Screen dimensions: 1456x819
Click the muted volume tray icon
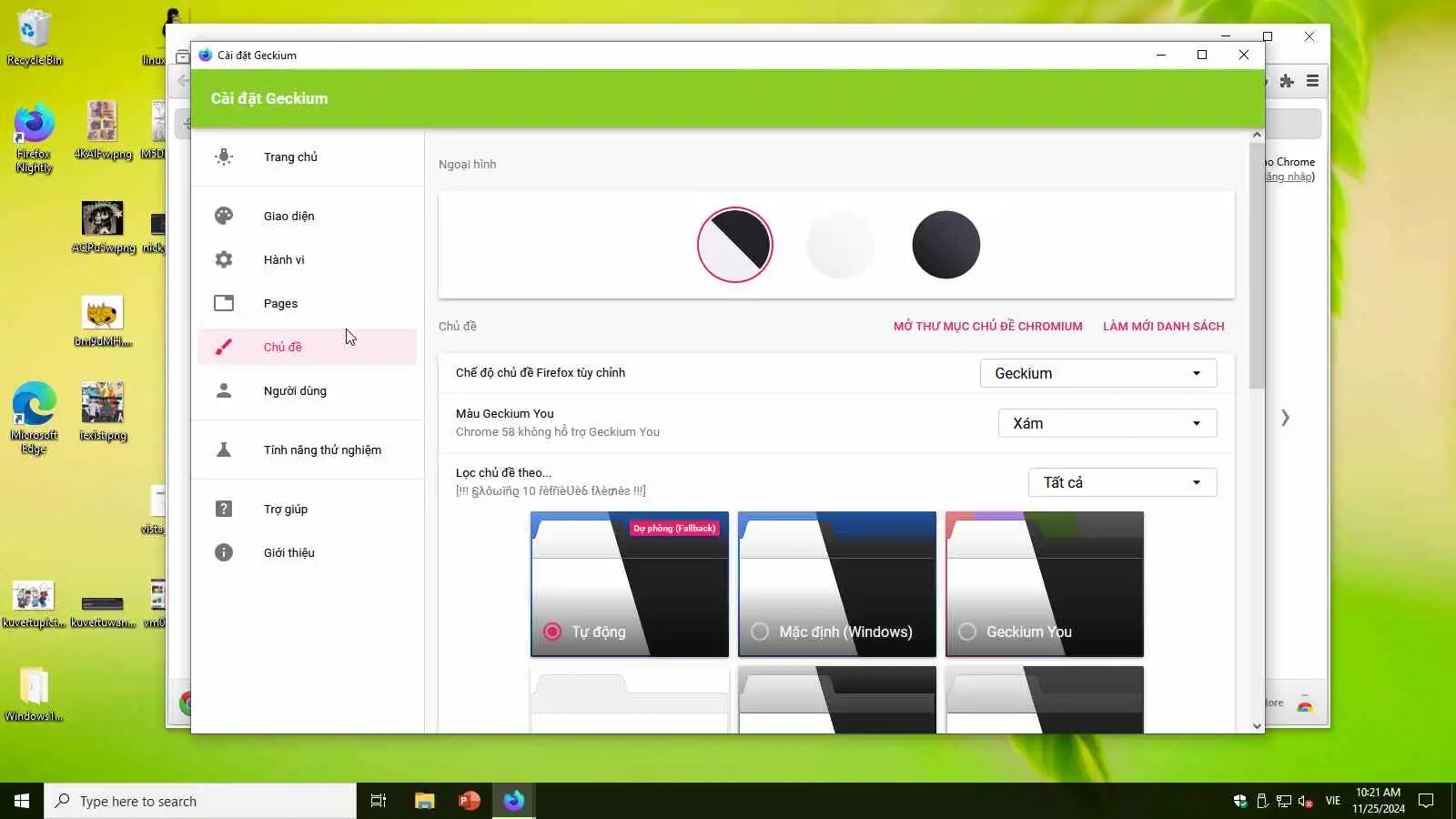pos(1306,801)
